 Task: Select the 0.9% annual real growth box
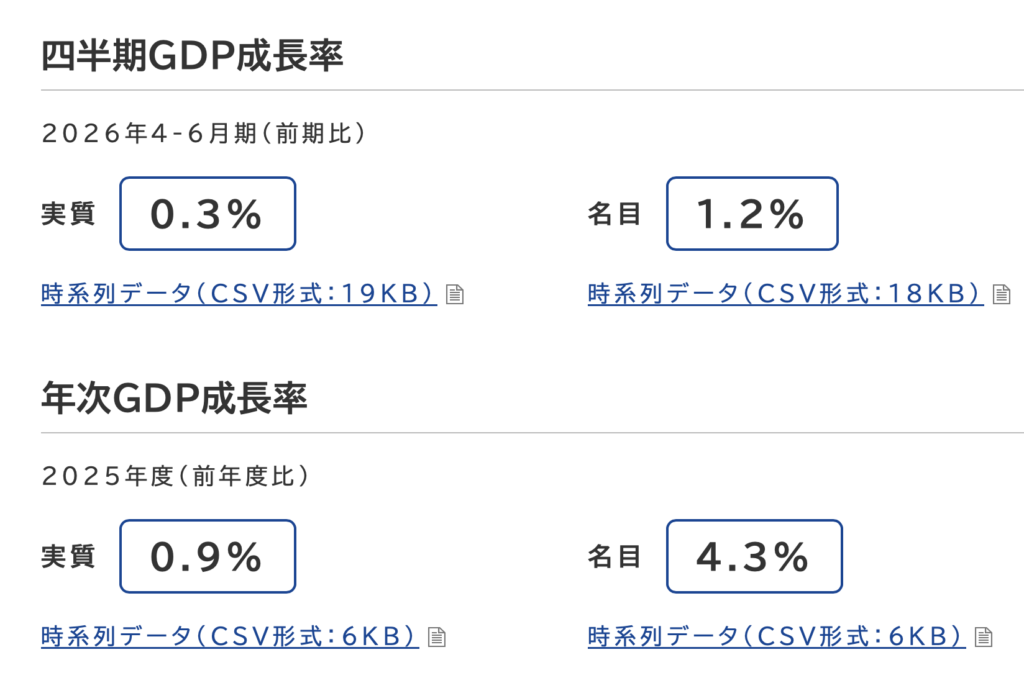208,556
